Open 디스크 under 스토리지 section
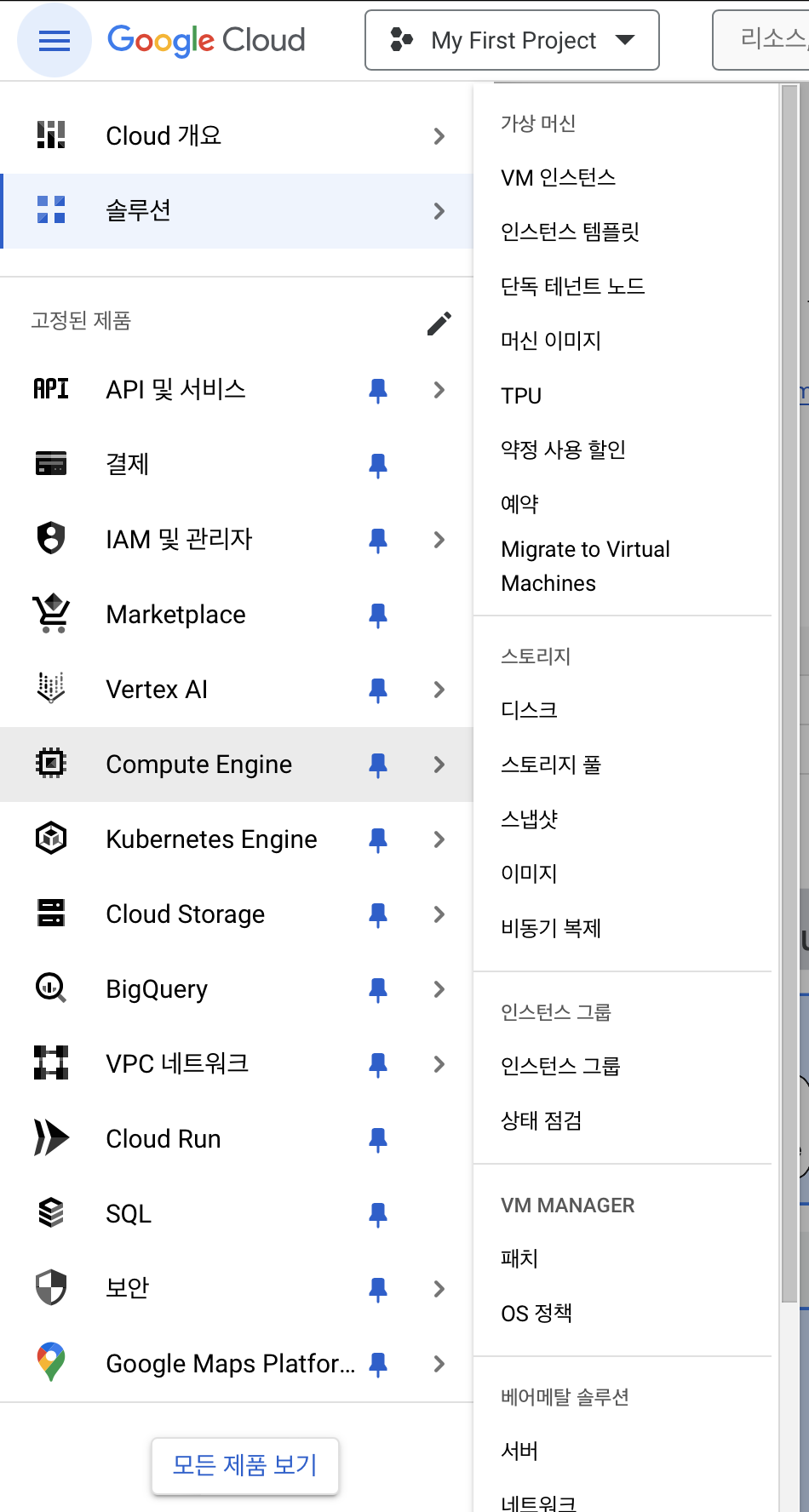Viewport: 809px width, 1512px height. click(x=529, y=710)
